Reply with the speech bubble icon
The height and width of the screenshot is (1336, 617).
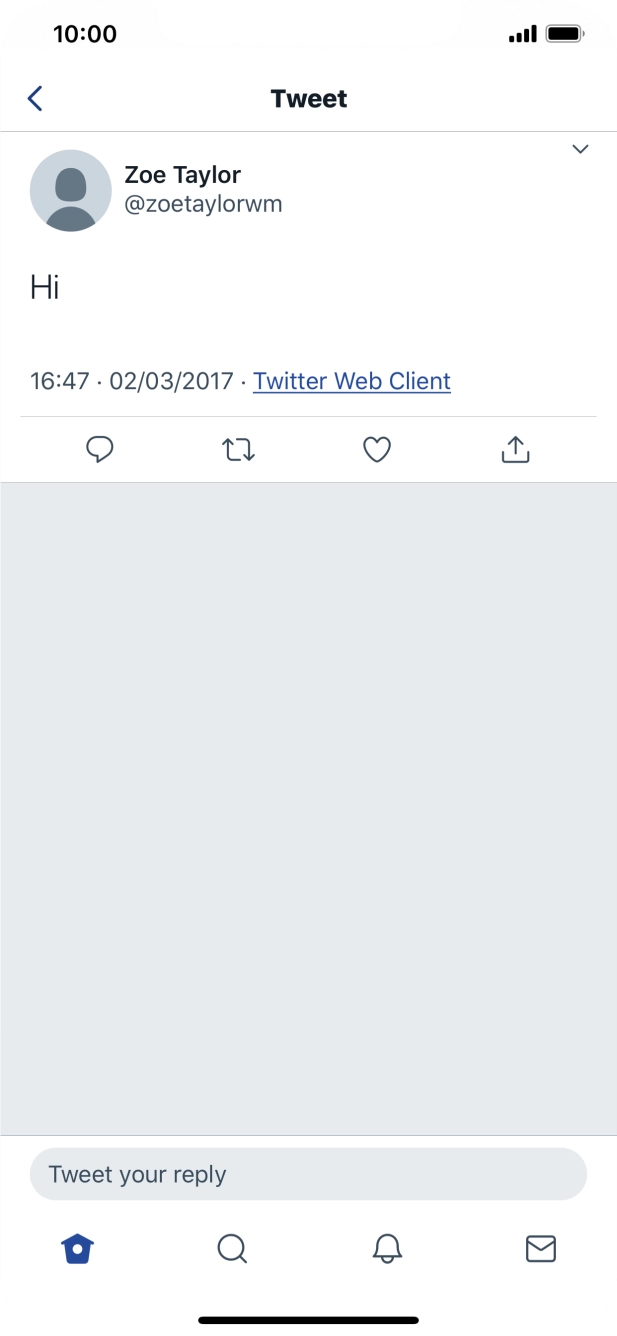point(99,450)
